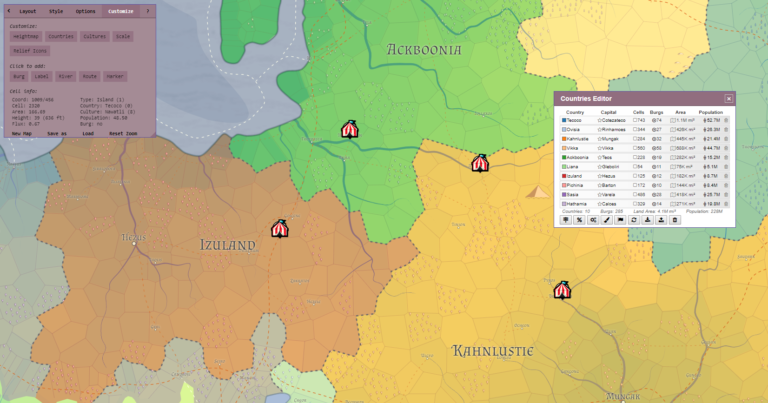Click the percent icon in Countries Editor
This screenshot has width=768, height=403.
[580, 220]
